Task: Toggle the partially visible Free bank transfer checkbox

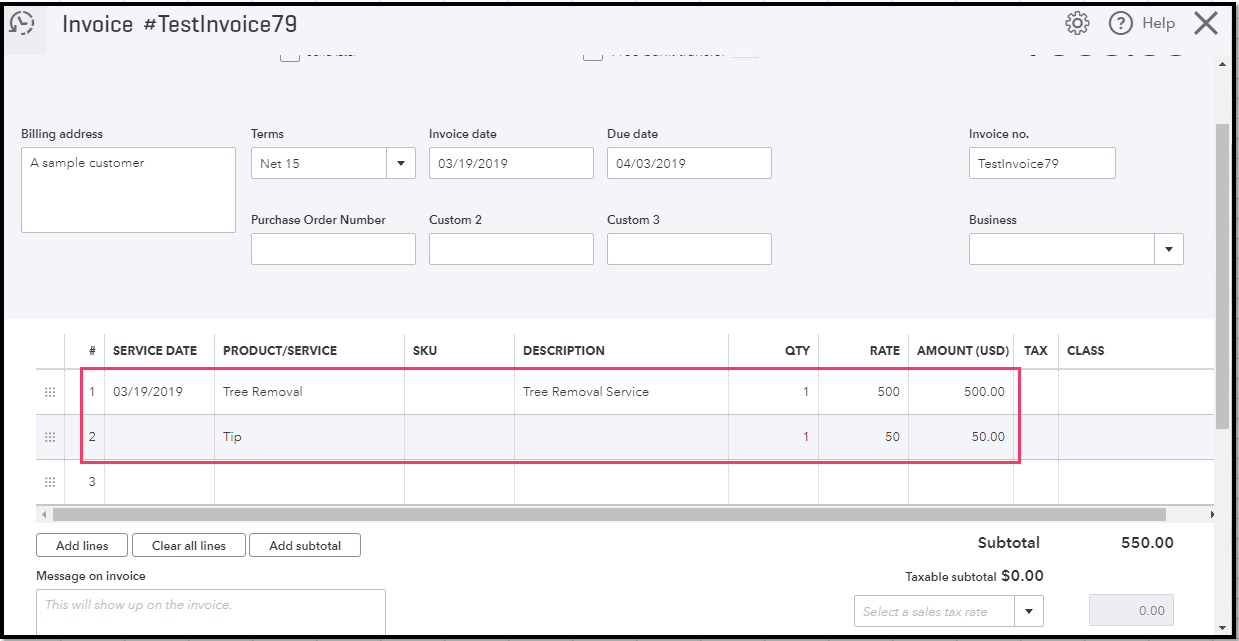Action: point(593,54)
